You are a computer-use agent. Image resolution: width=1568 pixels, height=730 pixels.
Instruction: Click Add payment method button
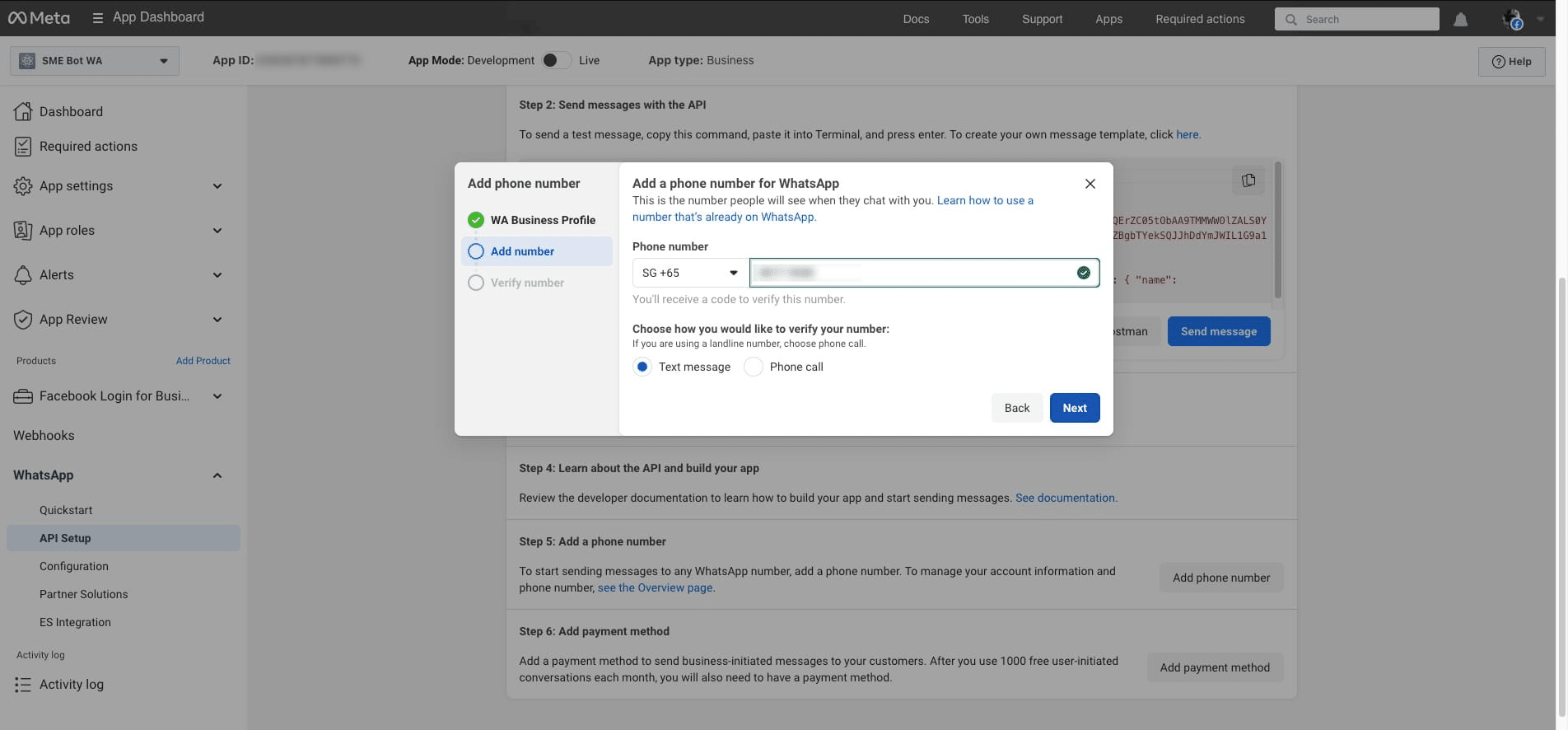click(1215, 667)
